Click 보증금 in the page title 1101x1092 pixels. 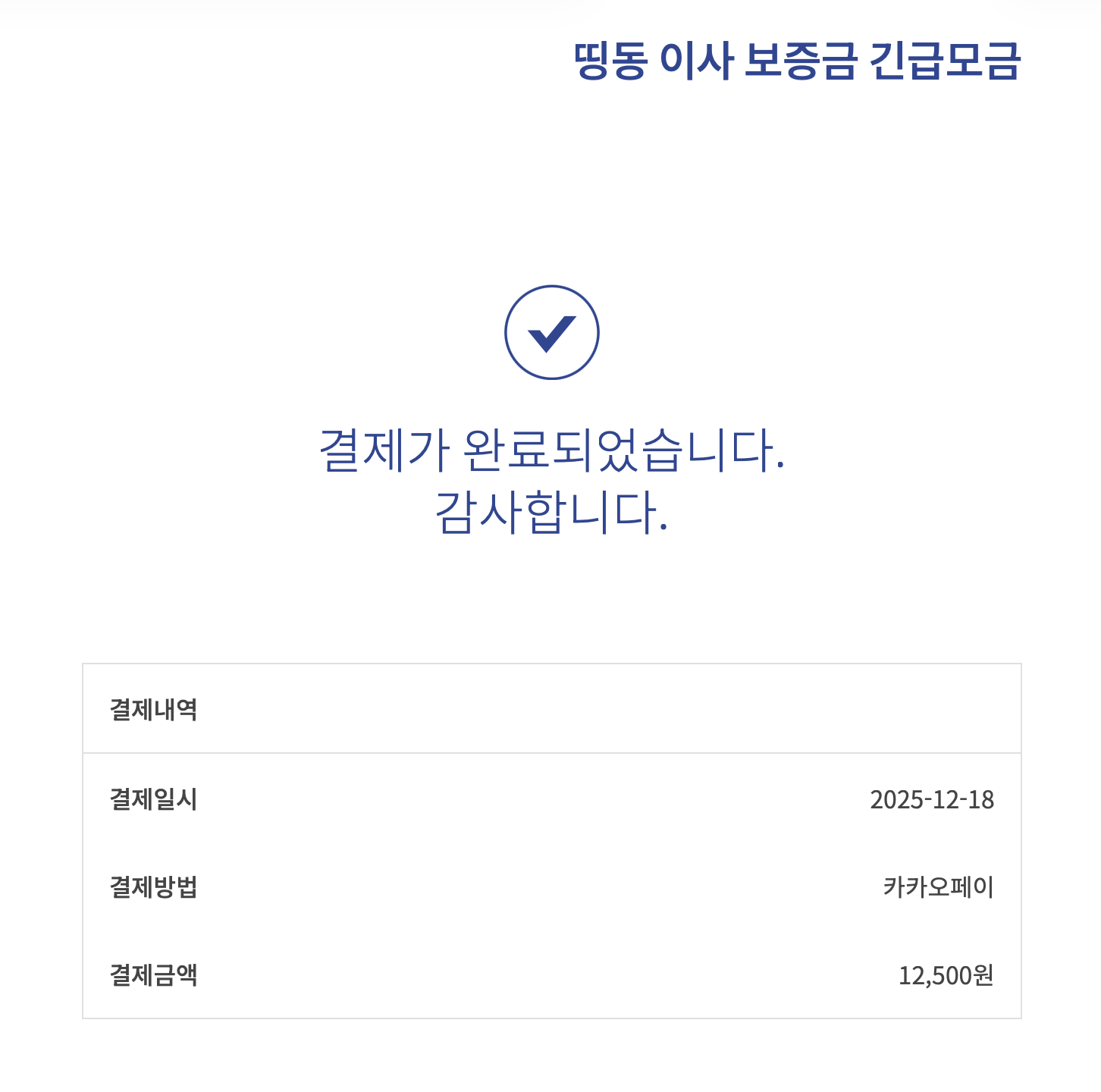[800, 61]
